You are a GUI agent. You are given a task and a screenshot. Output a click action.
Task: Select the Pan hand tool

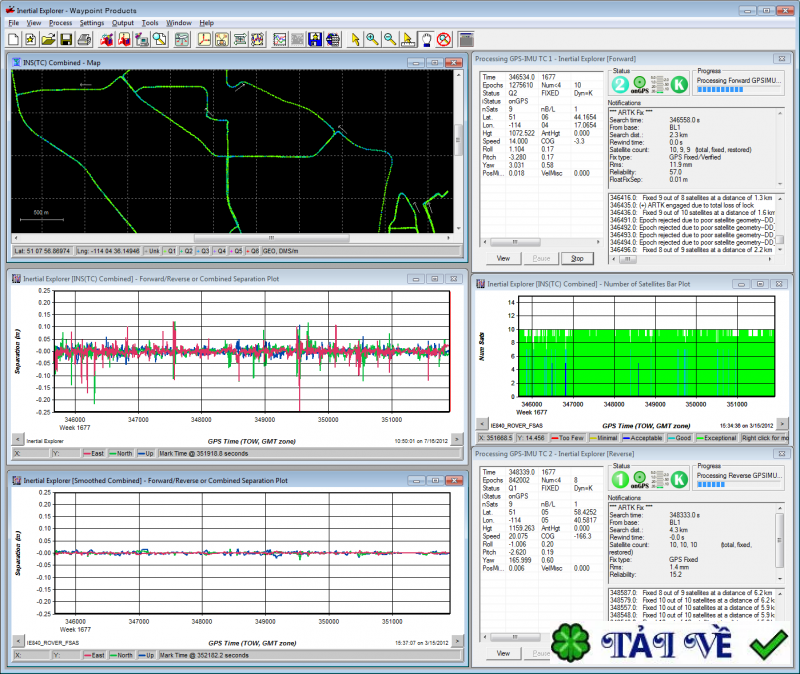424,39
